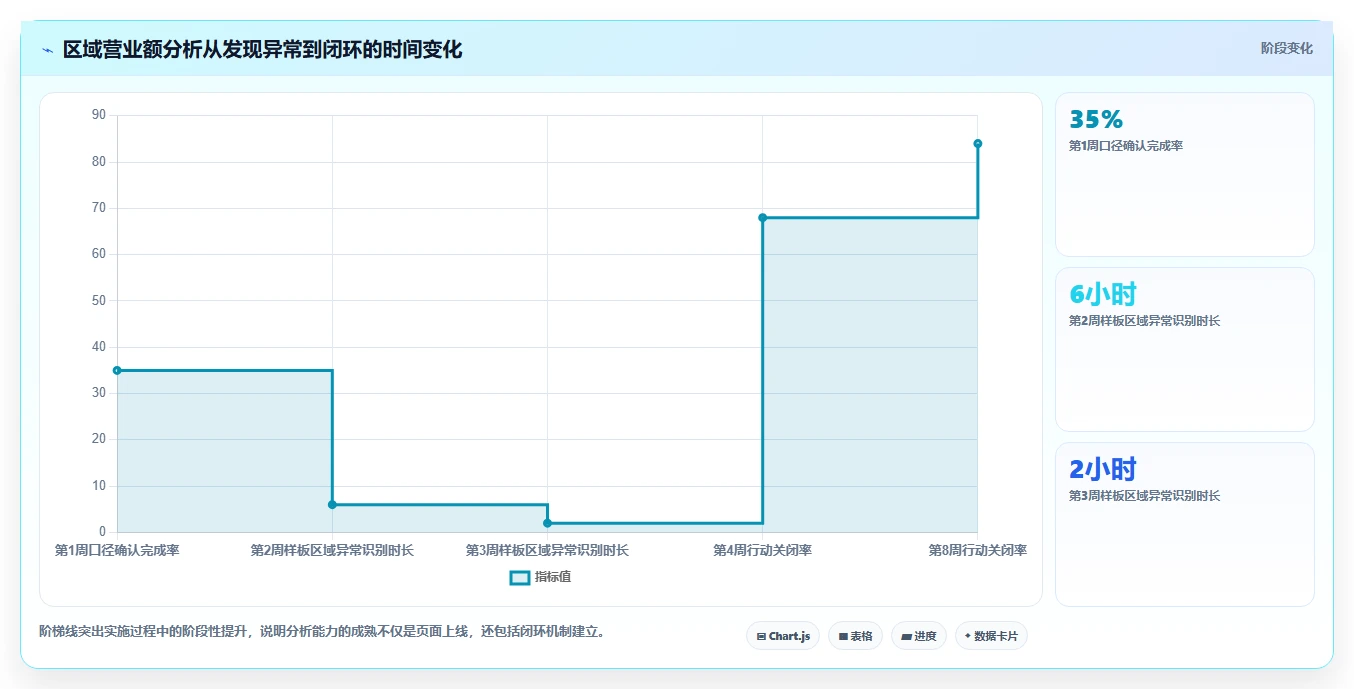
Task: Select the Chart.js tag chip
Action: [x=783, y=636]
